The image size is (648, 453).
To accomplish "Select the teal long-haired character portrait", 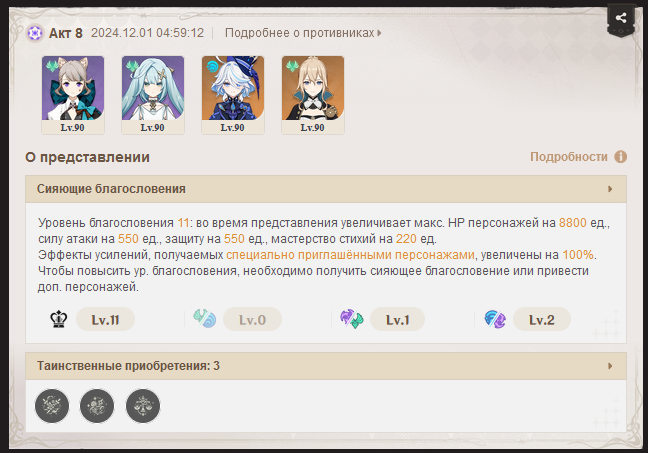I will coord(153,95).
